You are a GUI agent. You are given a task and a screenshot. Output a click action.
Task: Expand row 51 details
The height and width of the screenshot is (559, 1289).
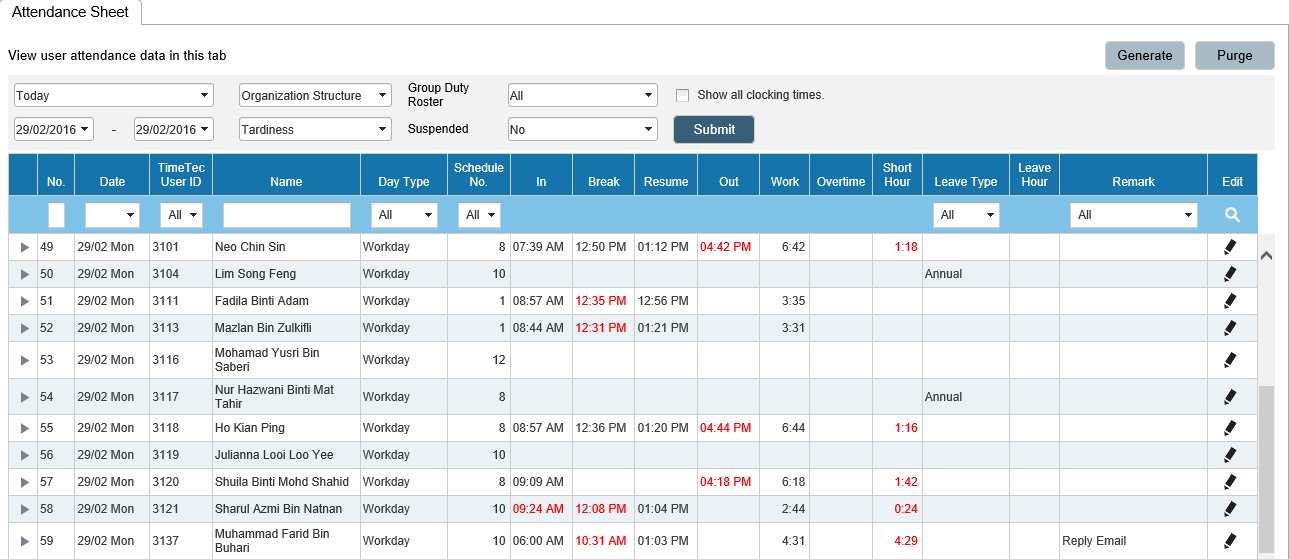[24, 301]
